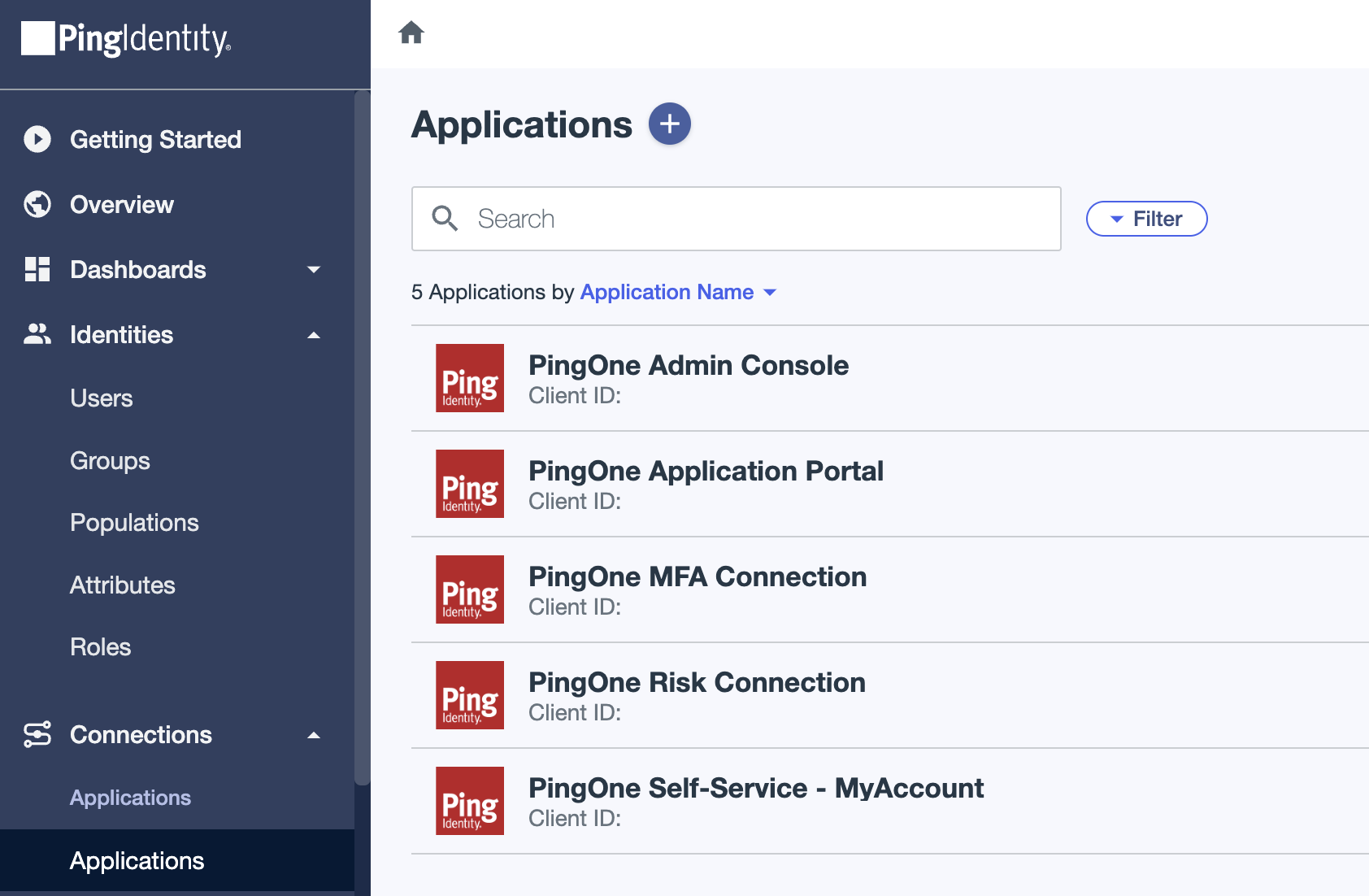Select the Dashboards grid icon
The width and height of the screenshot is (1369, 896).
37,269
